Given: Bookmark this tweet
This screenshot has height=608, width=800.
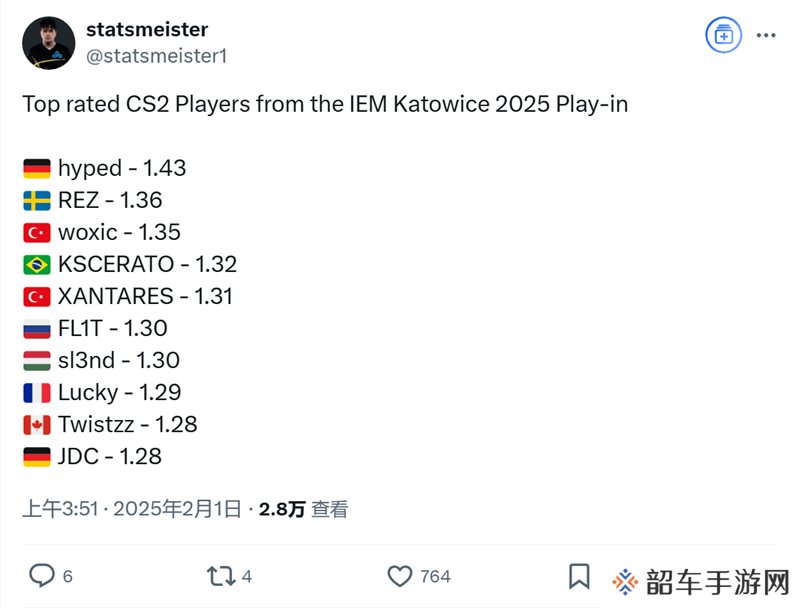Looking at the screenshot, I should 579,576.
